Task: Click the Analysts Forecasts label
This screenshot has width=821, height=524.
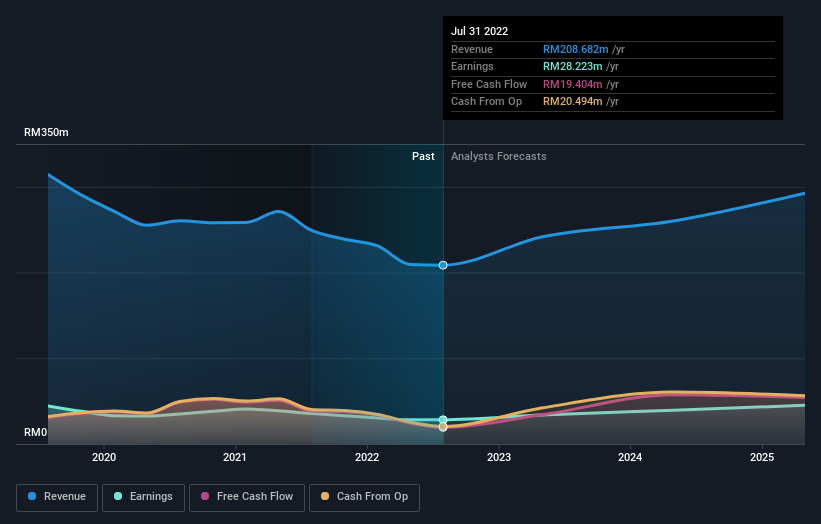Action: [498, 156]
